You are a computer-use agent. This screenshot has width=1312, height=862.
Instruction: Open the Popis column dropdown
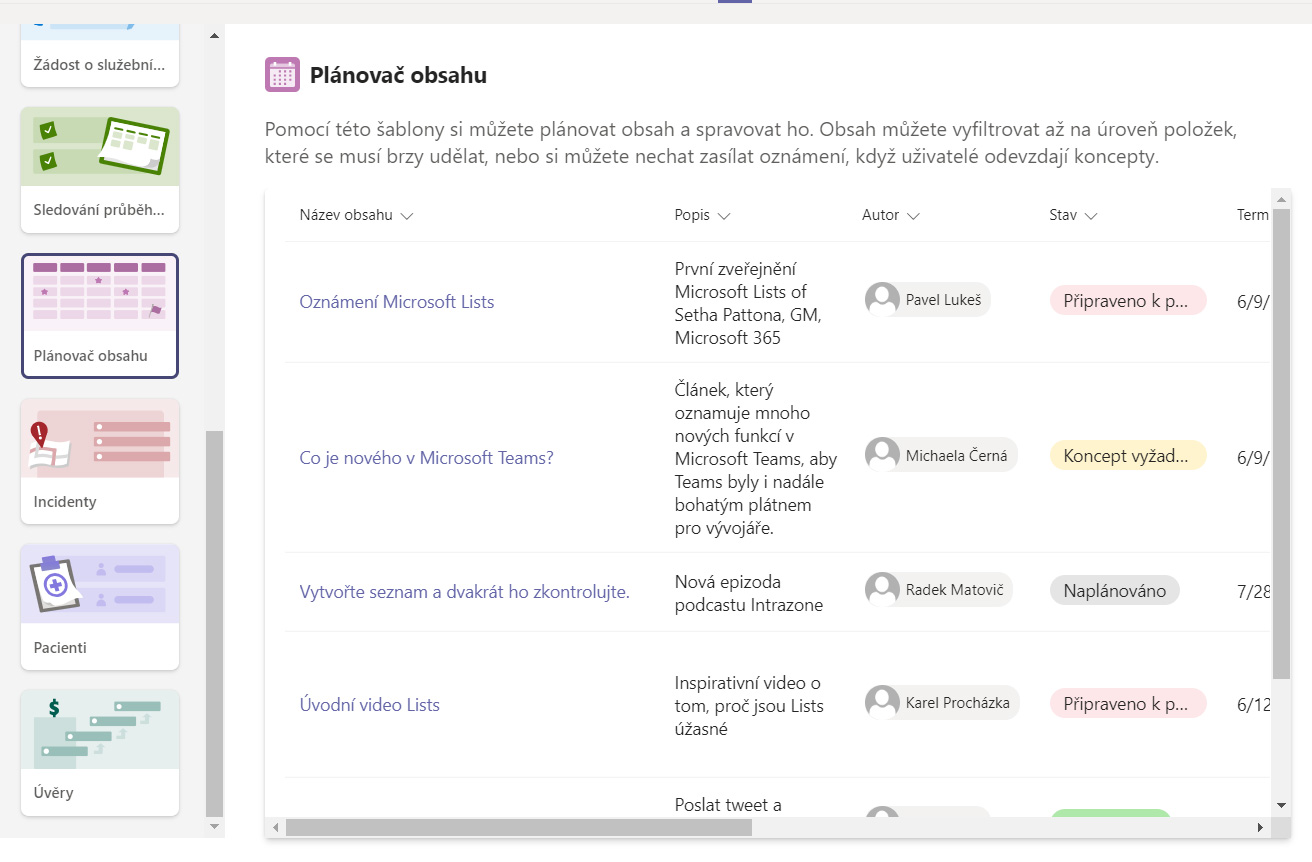point(724,215)
